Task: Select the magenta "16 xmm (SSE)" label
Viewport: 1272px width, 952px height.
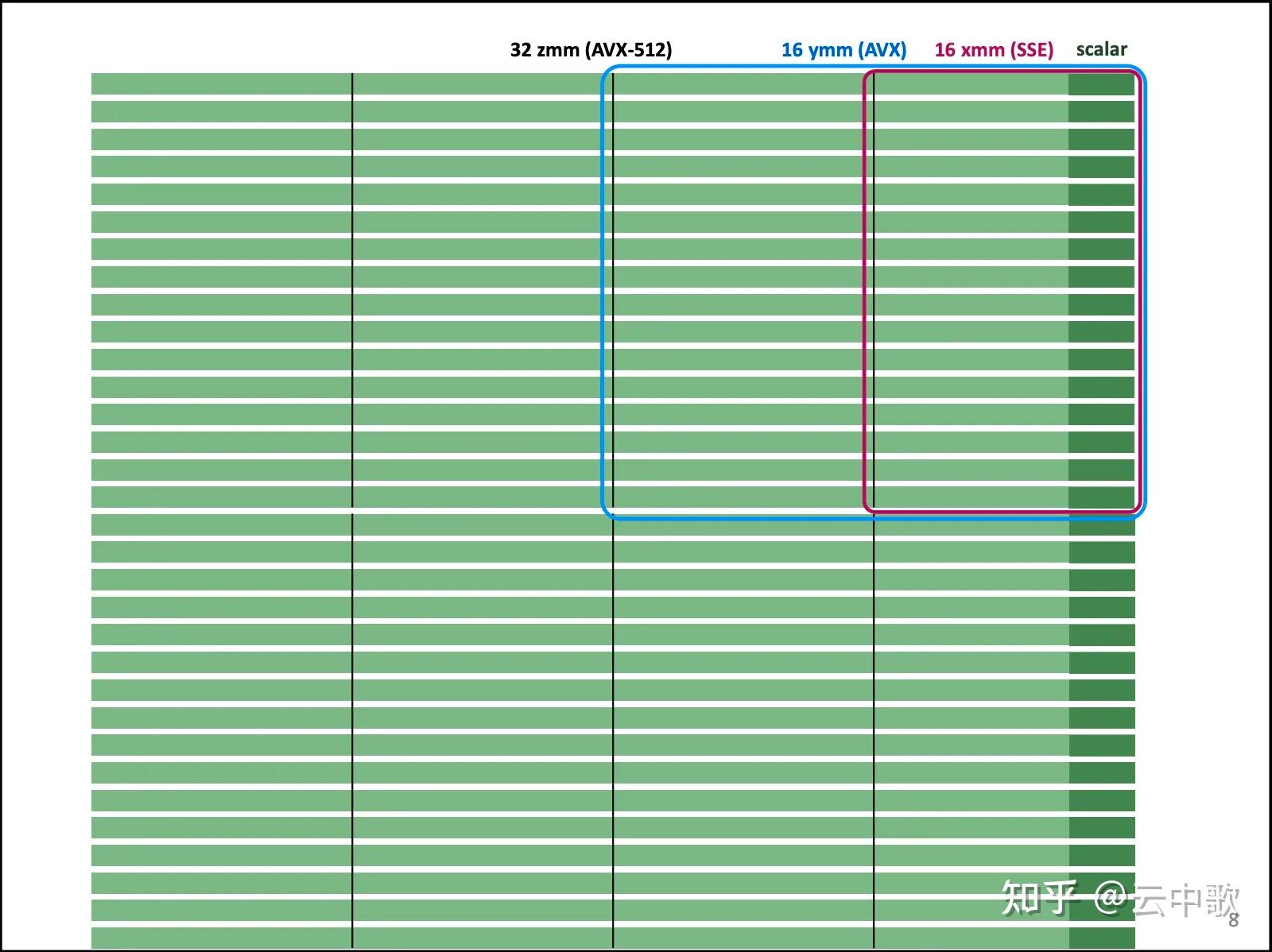Action: click(x=994, y=50)
